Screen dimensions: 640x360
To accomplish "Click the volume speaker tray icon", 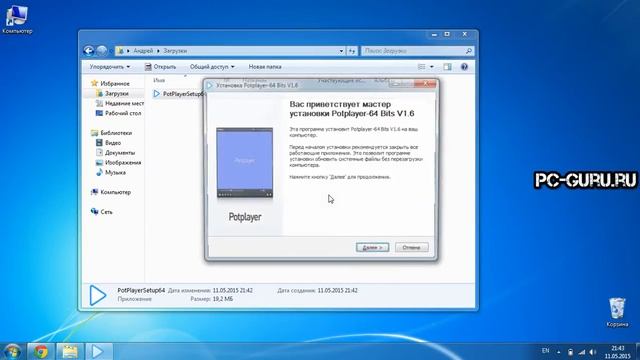I will (x=593, y=352).
